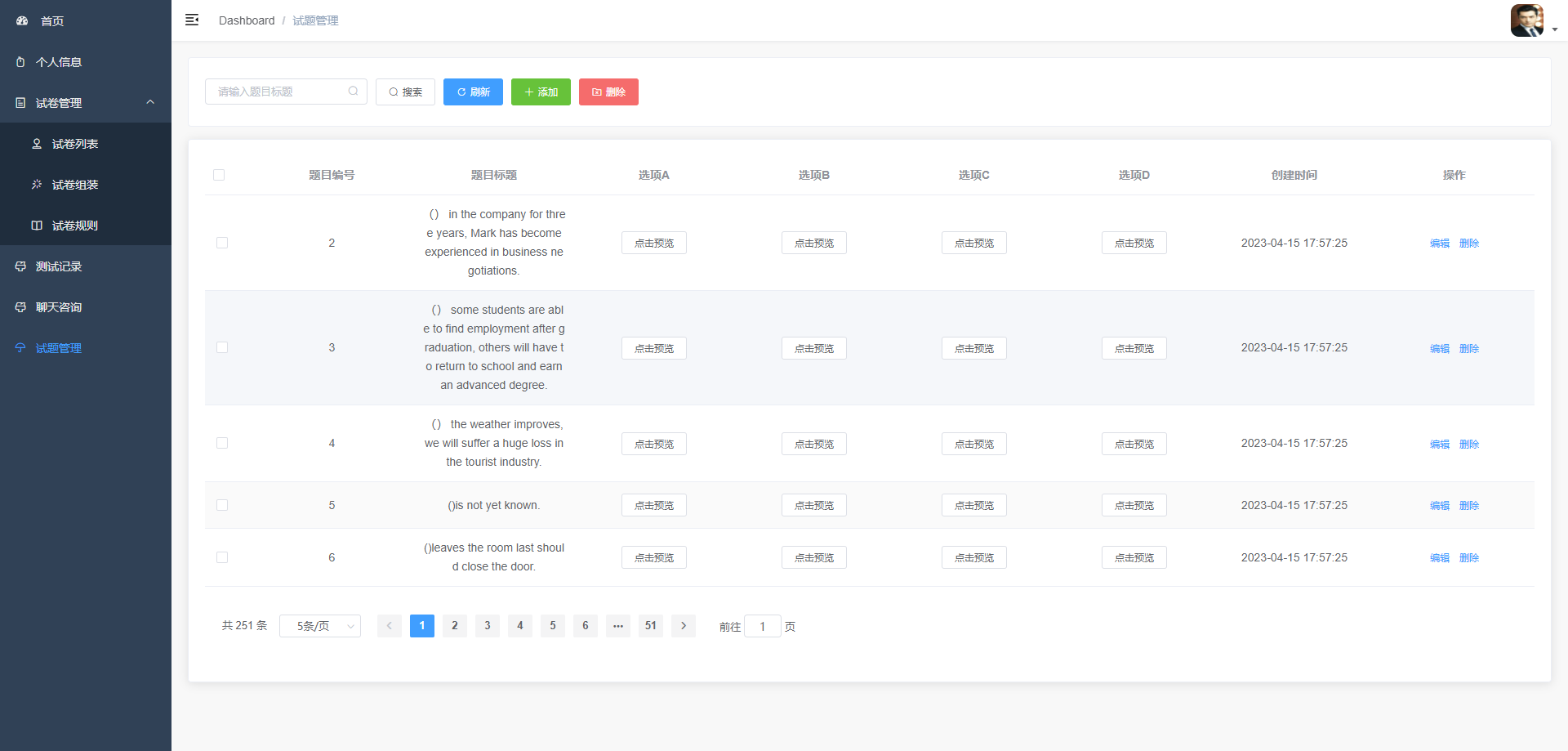Preview option D for question 5
This screenshot has height=751, width=1568.
click(x=1134, y=505)
